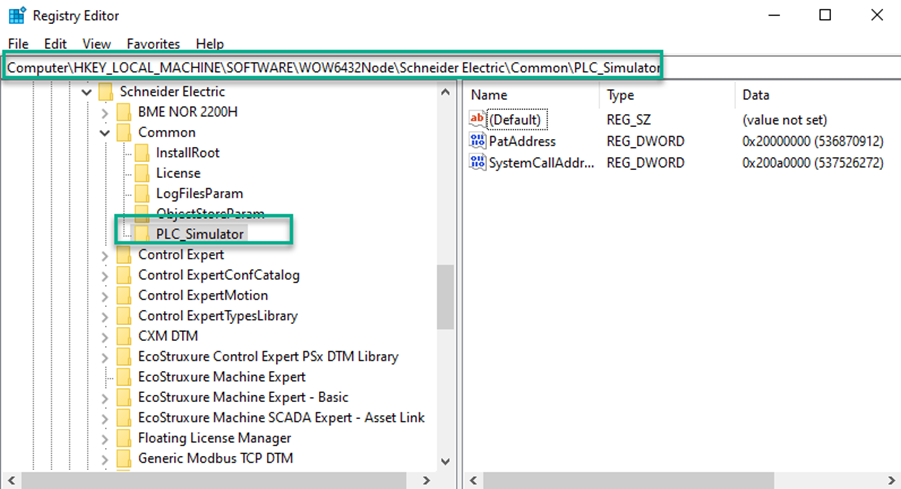The image size is (901, 489).
Task: Click the Common folder icon
Action: coord(124,133)
